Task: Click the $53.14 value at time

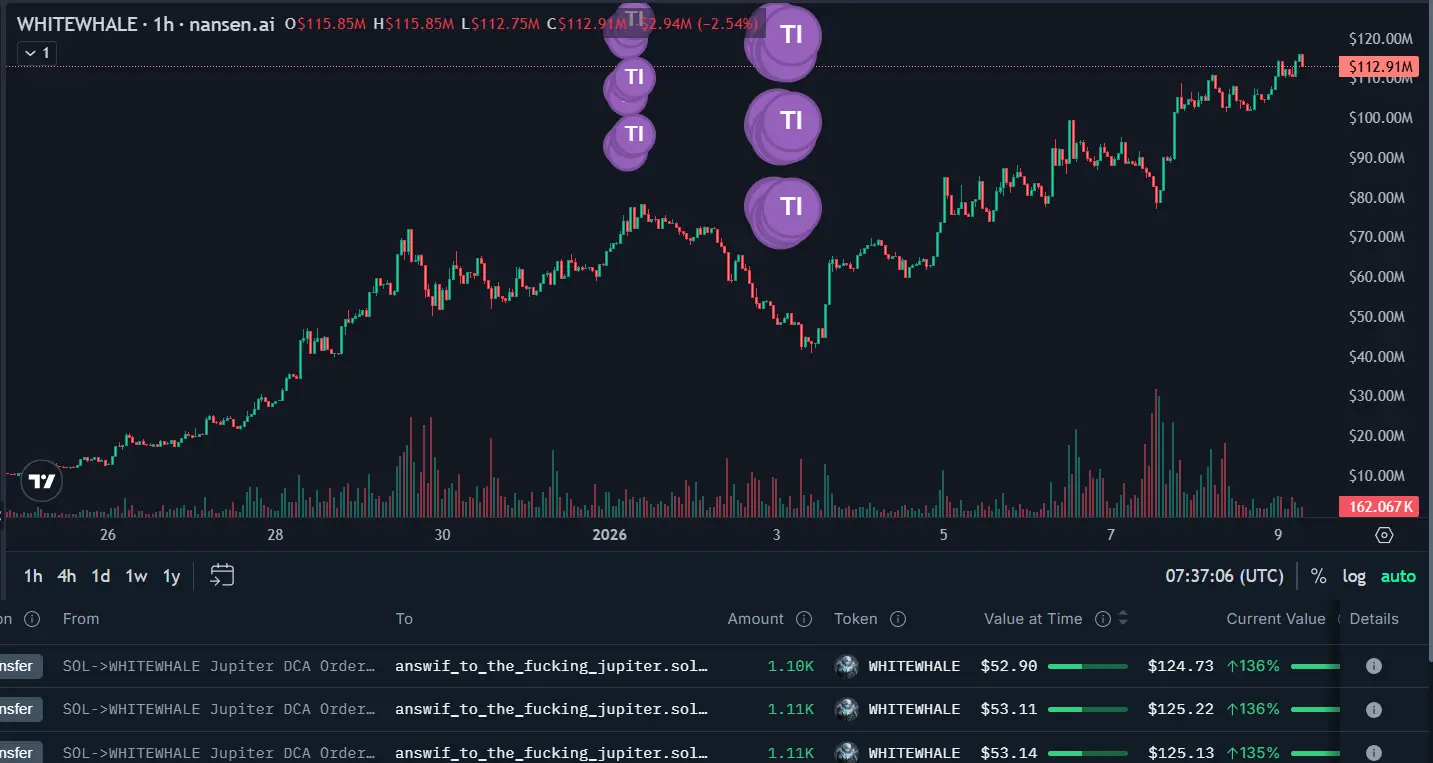Action: (x=1009, y=752)
